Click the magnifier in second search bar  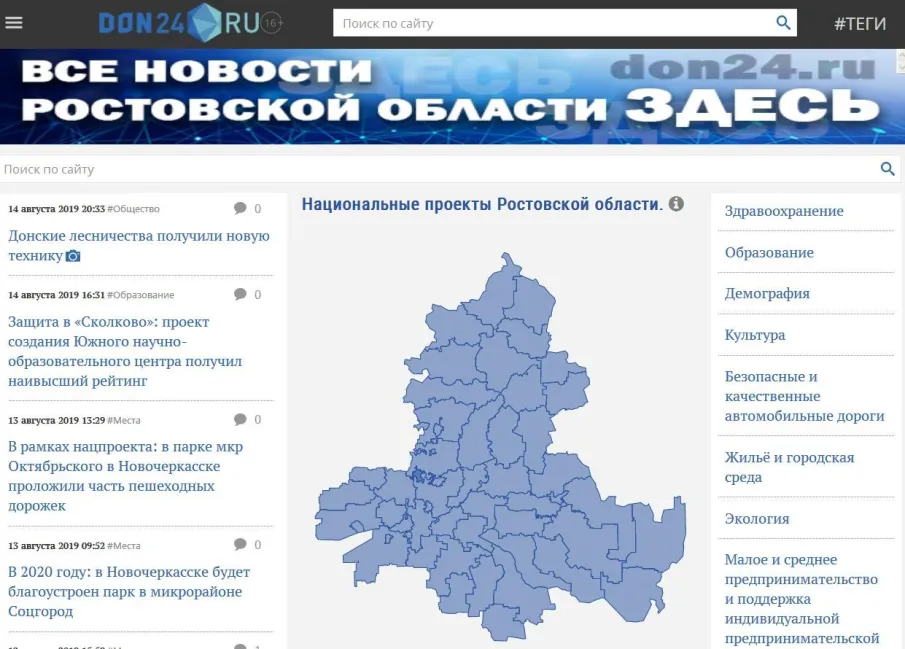click(887, 169)
